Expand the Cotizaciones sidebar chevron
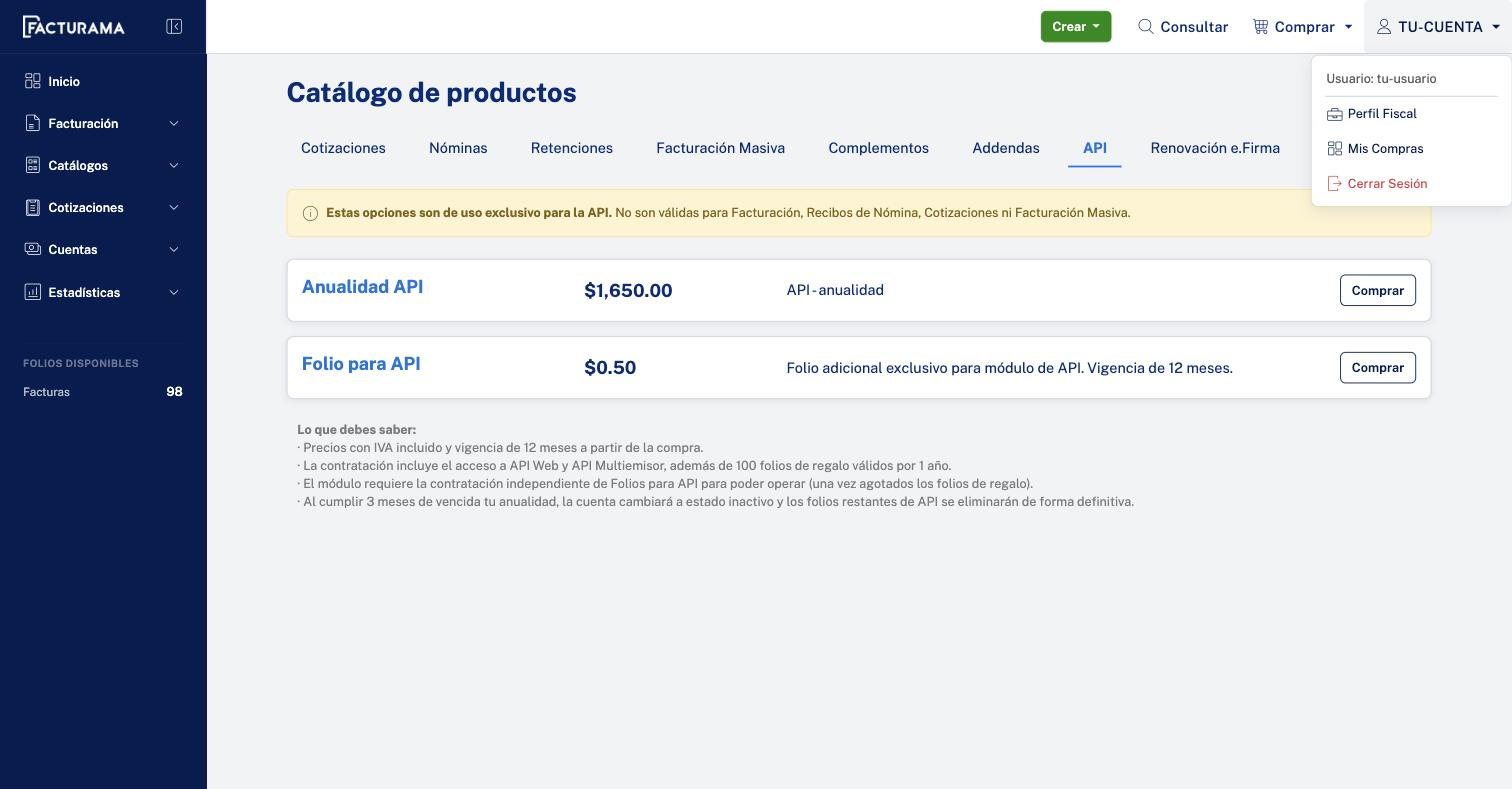 click(x=174, y=207)
